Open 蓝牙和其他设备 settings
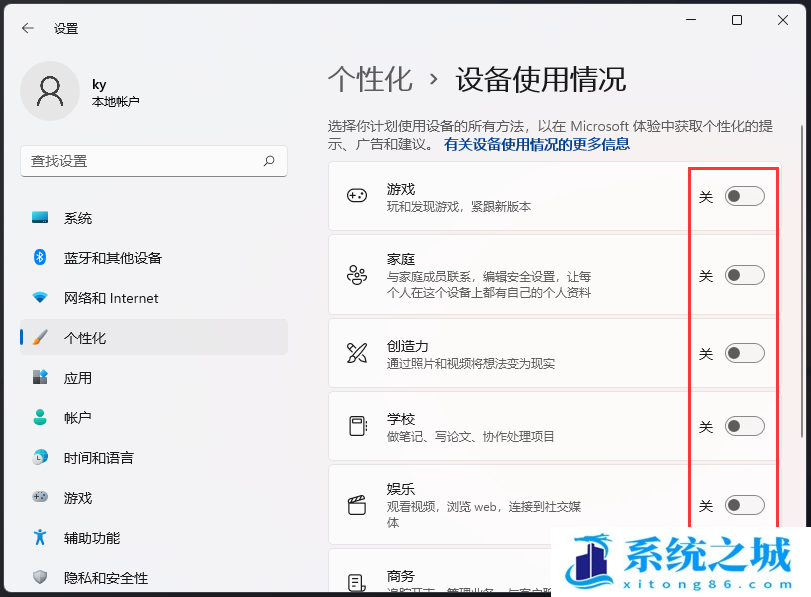The height and width of the screenshot is (597, 811). pyautogui.click(x=154, y=258)
